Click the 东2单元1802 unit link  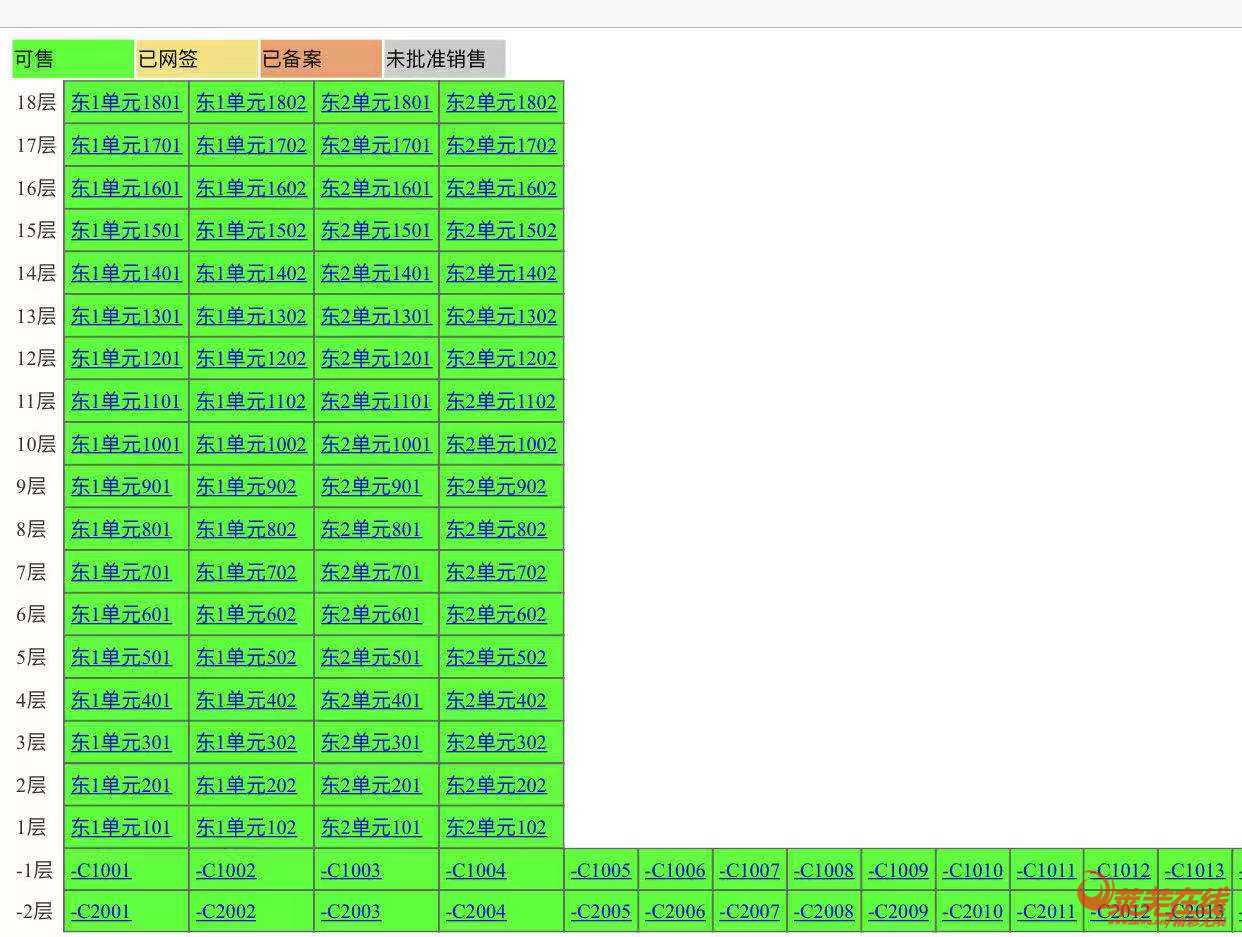(501, 103)
